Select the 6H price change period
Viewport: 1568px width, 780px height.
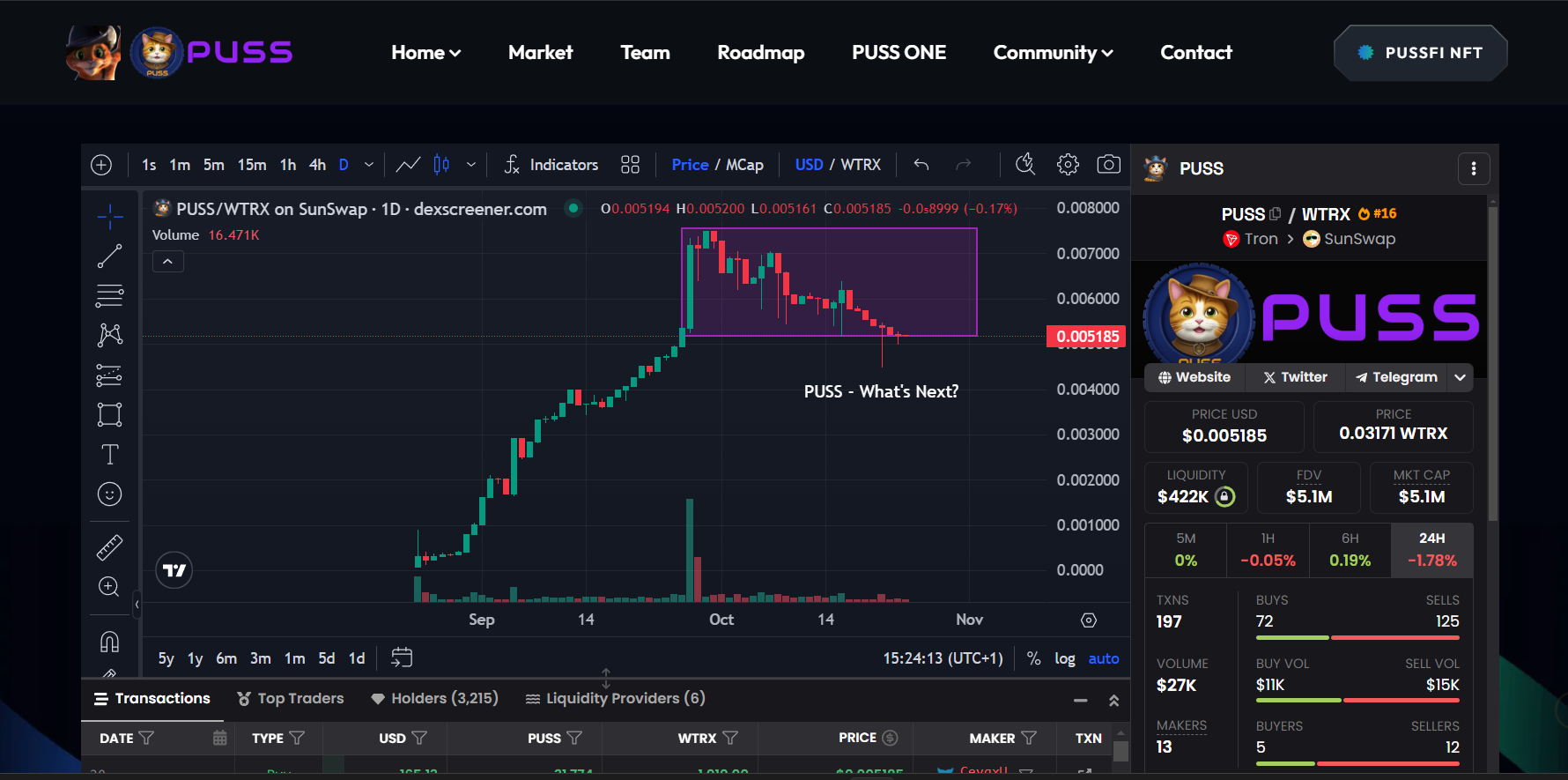click(1350, 550)
